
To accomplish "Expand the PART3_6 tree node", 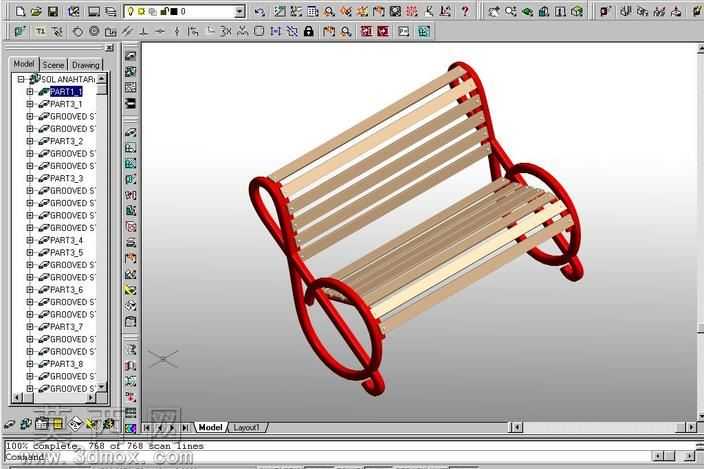I will click(30, 290).
